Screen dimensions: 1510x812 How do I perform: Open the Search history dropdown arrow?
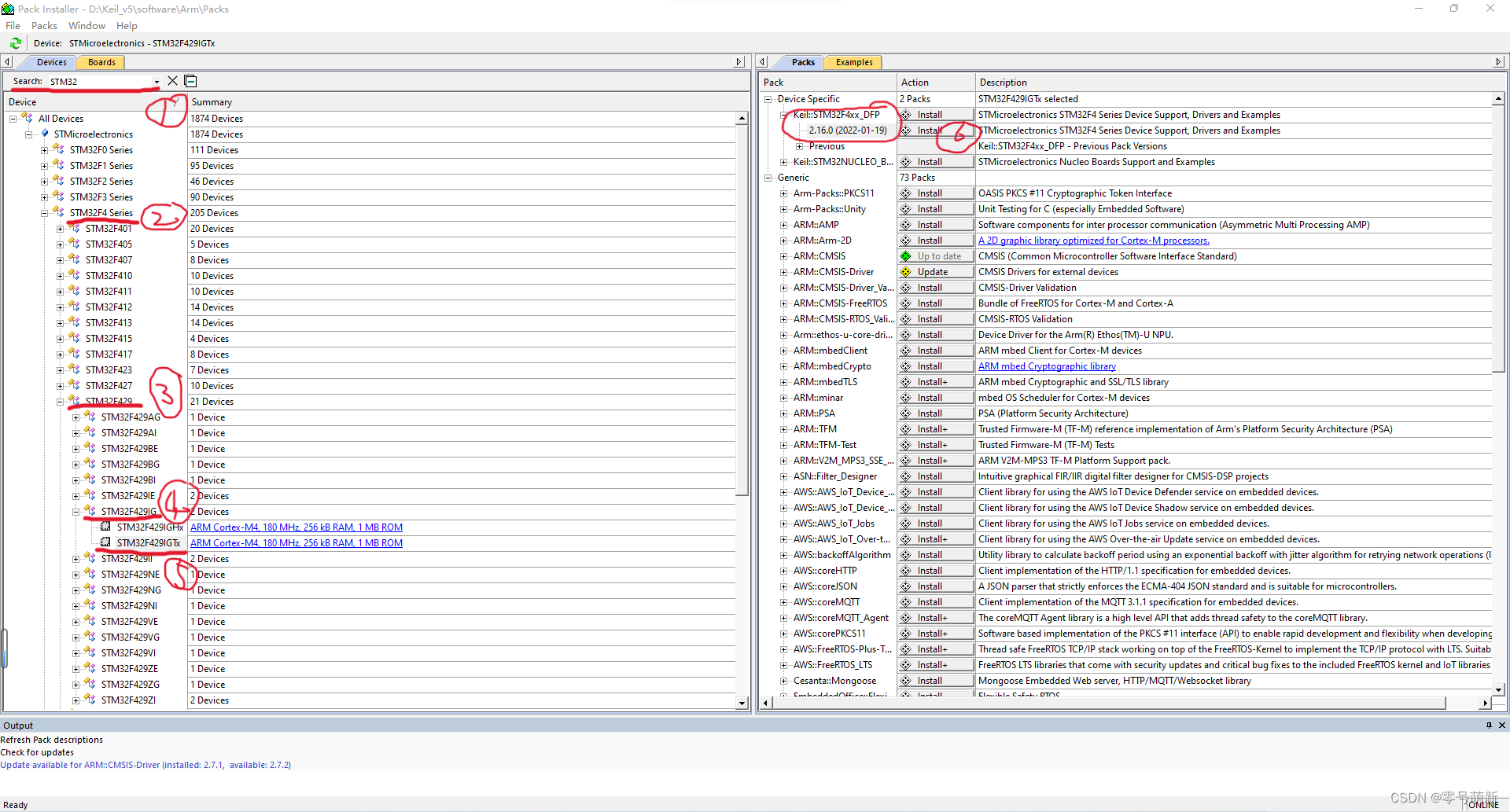[157, 82]
